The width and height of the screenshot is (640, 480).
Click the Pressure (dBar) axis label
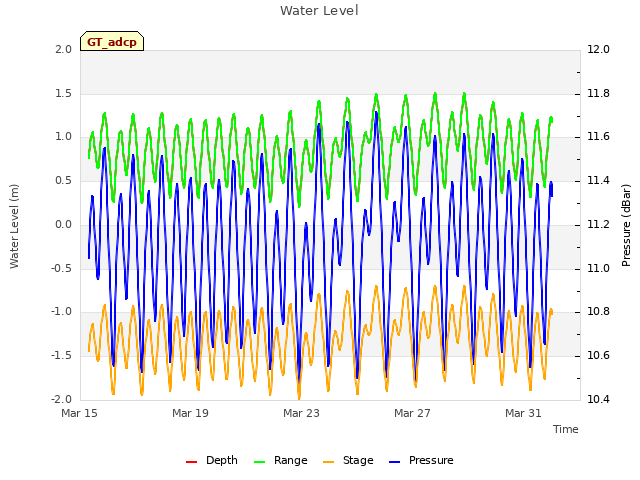pos(626,225)
